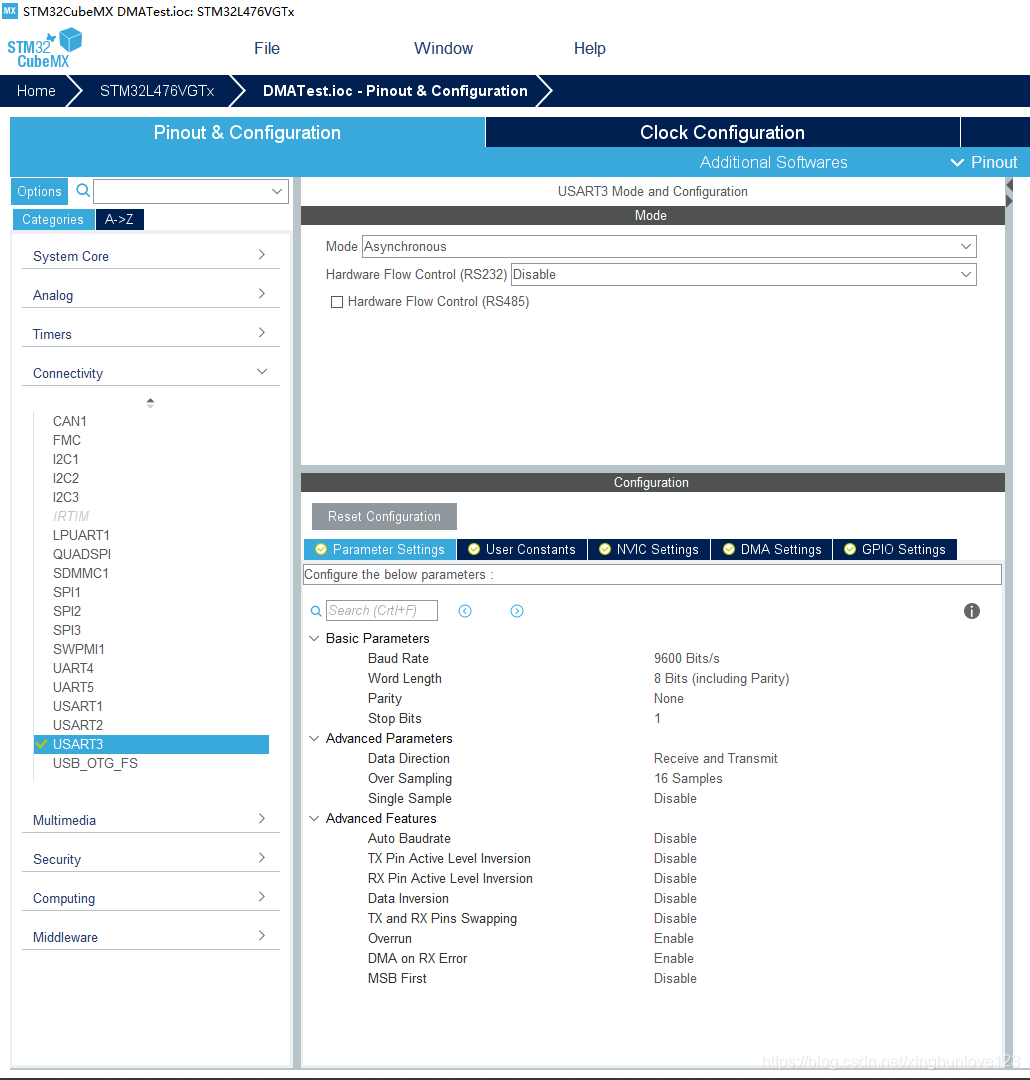Click the search magnifier icon beside Options
Viewport: 1030px width, 1080px height.
[83, 191]
